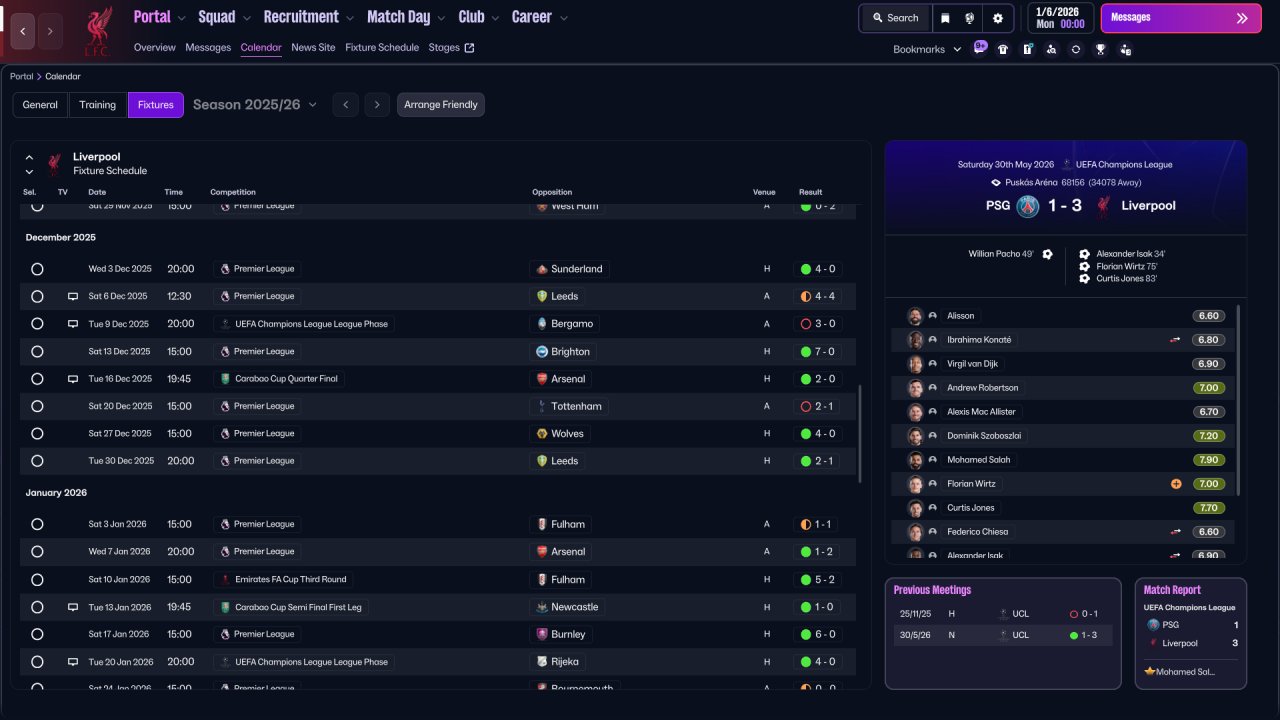Continue via the Messages button
The width and height of the screenshot is (1280, 720).
[x=1181, y=18]
